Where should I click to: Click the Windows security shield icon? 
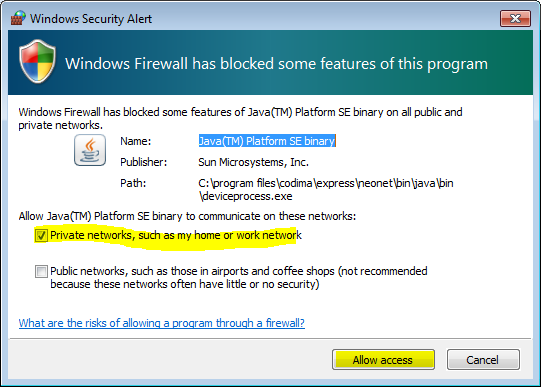tap(37, 61)
